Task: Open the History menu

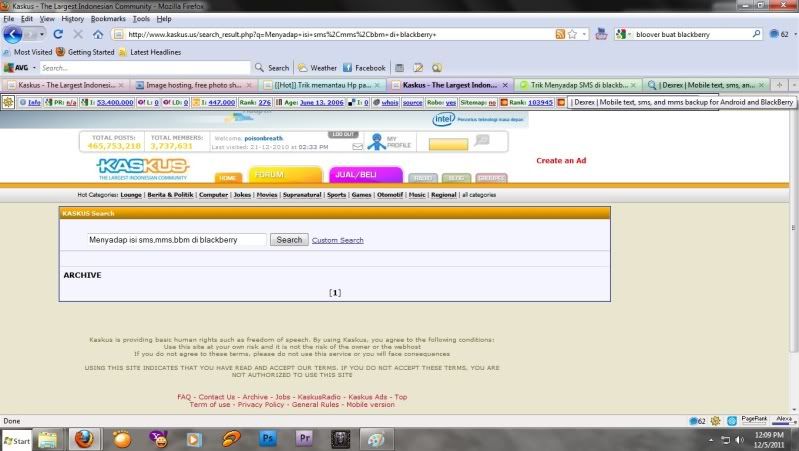Action: point(72,19)
